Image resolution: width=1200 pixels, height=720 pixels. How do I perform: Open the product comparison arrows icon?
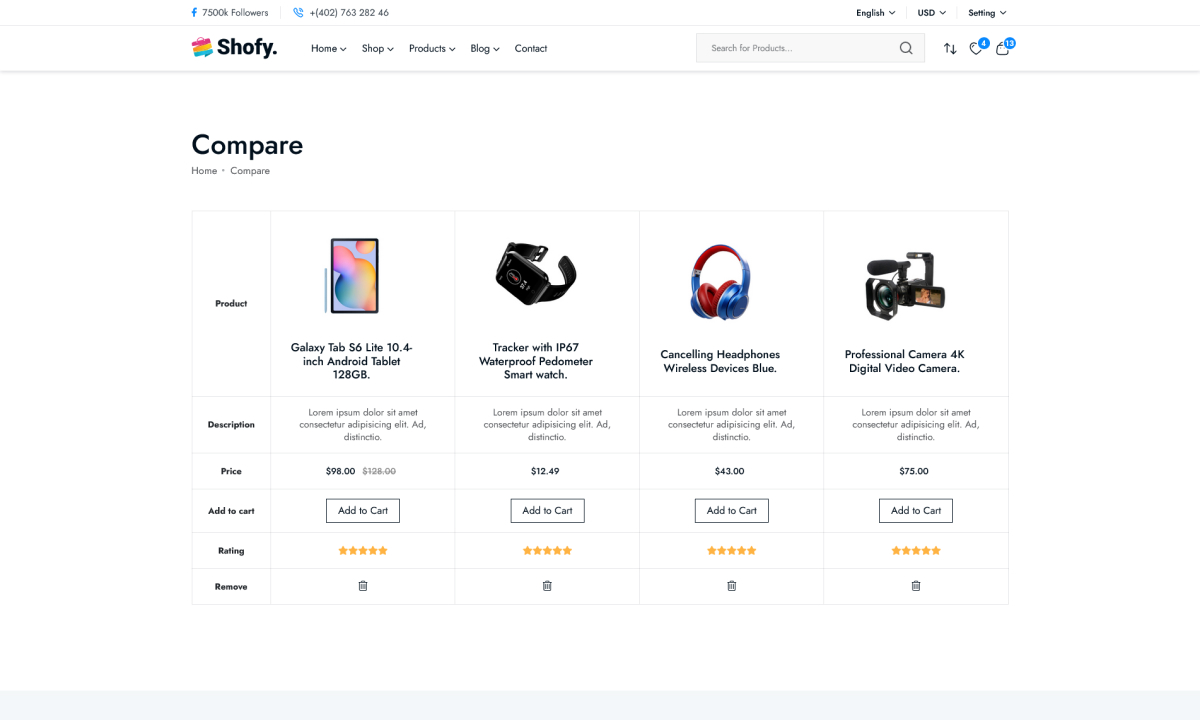950,47
